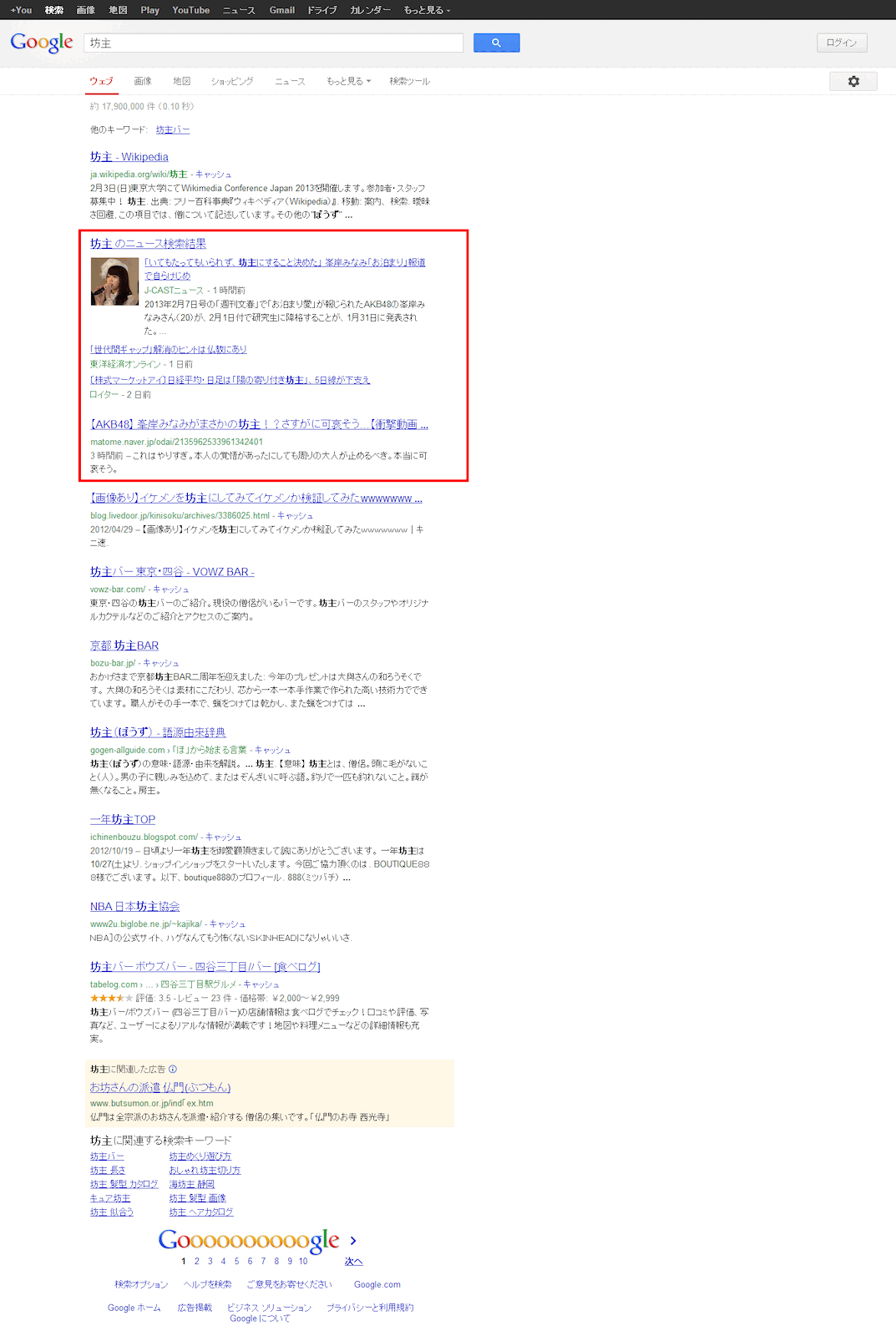896x1336 pixels.
Task: Go to results page 5
Action: coord(236,1261)
